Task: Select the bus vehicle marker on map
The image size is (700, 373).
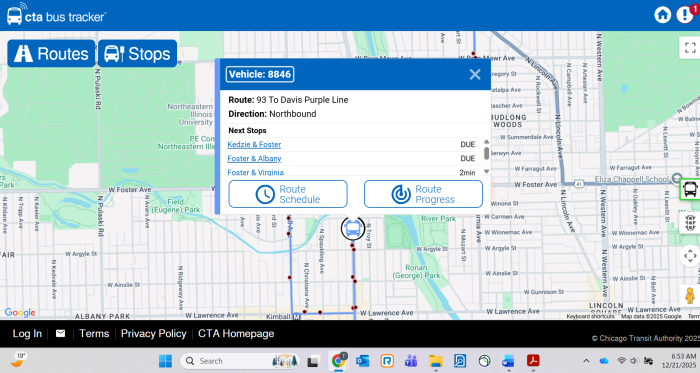Action: point(353,228)
